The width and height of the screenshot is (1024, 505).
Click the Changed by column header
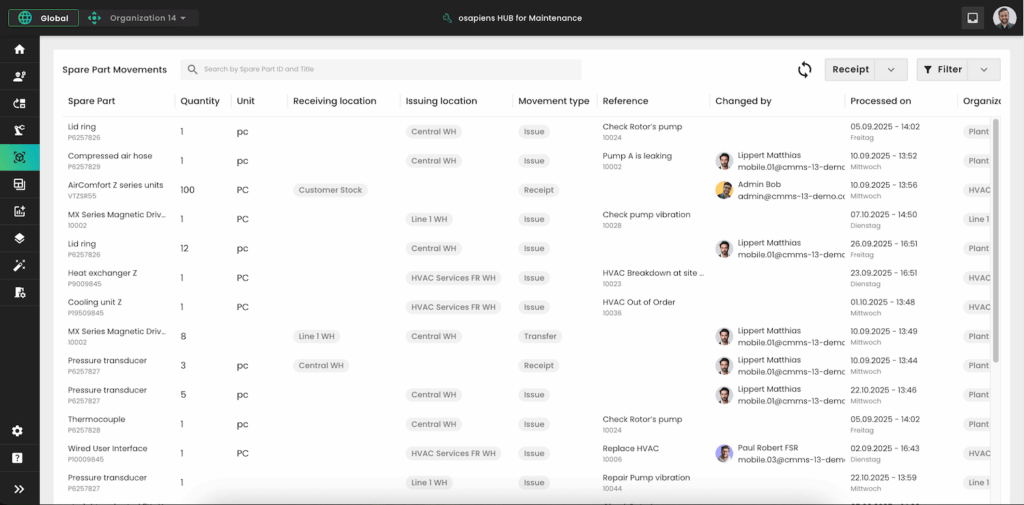[x=743, y=101]
